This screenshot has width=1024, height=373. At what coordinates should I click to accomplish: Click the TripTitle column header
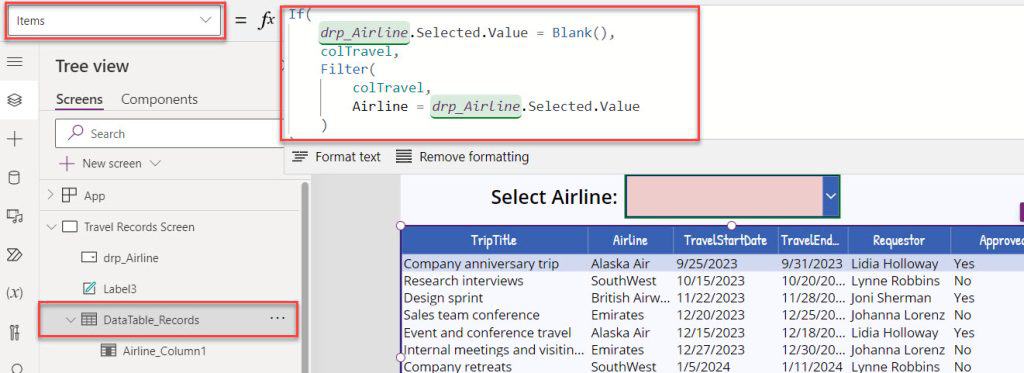[494, 240]
